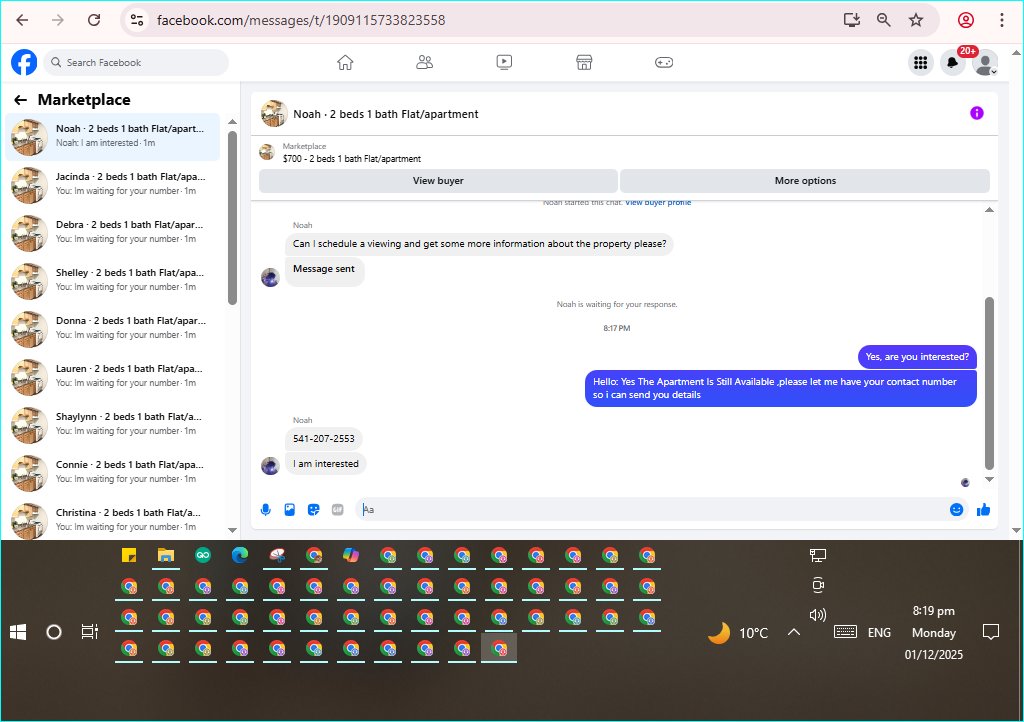Screen dimensions: 1024x722
Task: Click the install app icon in address bar
Action: pos(852,20)
